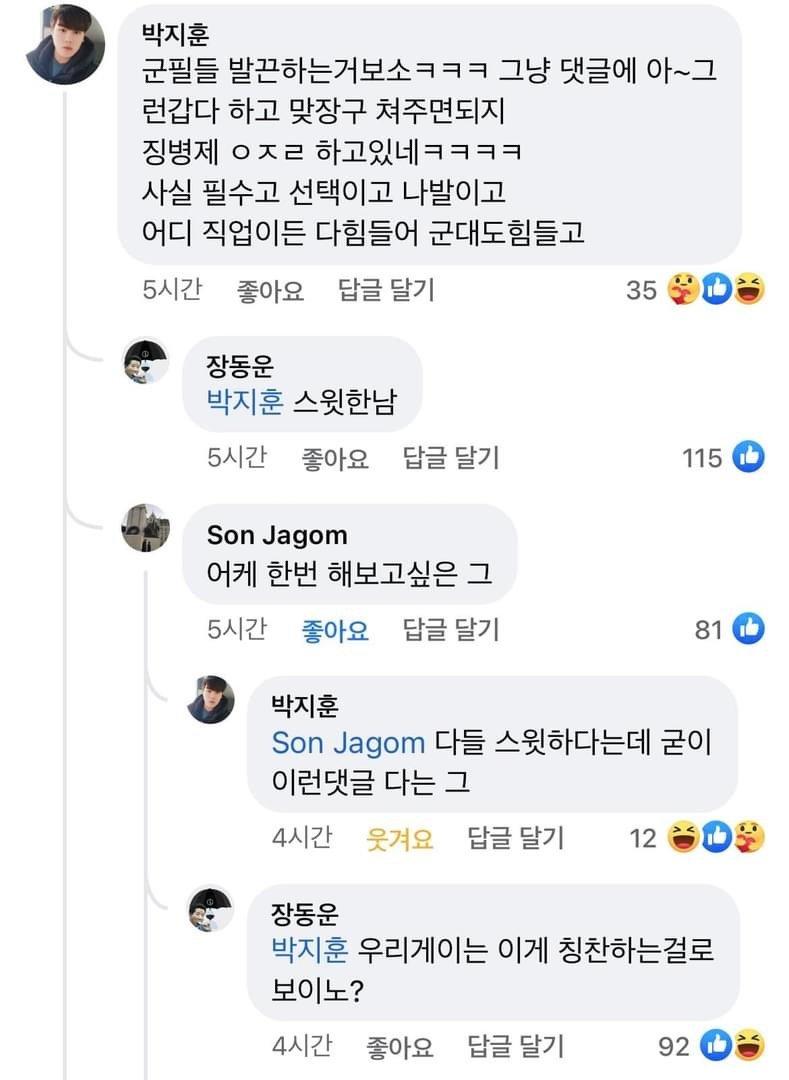Image resolution: width=789 pixels, height=1080 pixels.
Task: Click Son Jagom's profile picture
Action: pos(146,527)
